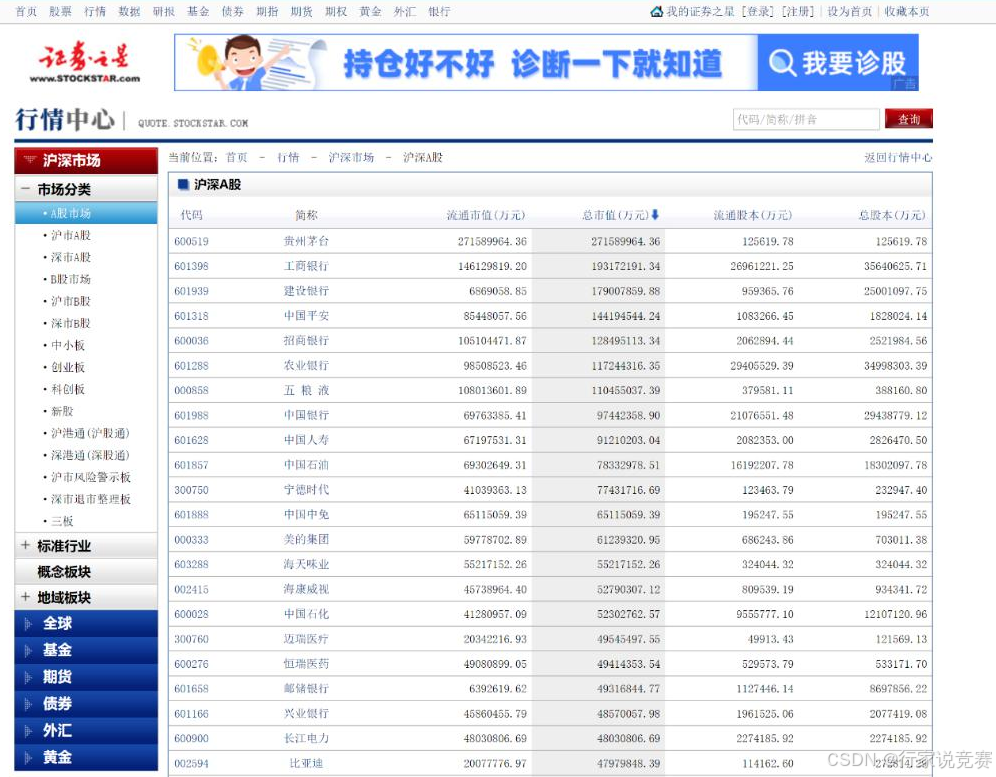This screenshot has width=996, height=777.
Task: Click the 证券之星 Stockstar logo
Action: 84,62
